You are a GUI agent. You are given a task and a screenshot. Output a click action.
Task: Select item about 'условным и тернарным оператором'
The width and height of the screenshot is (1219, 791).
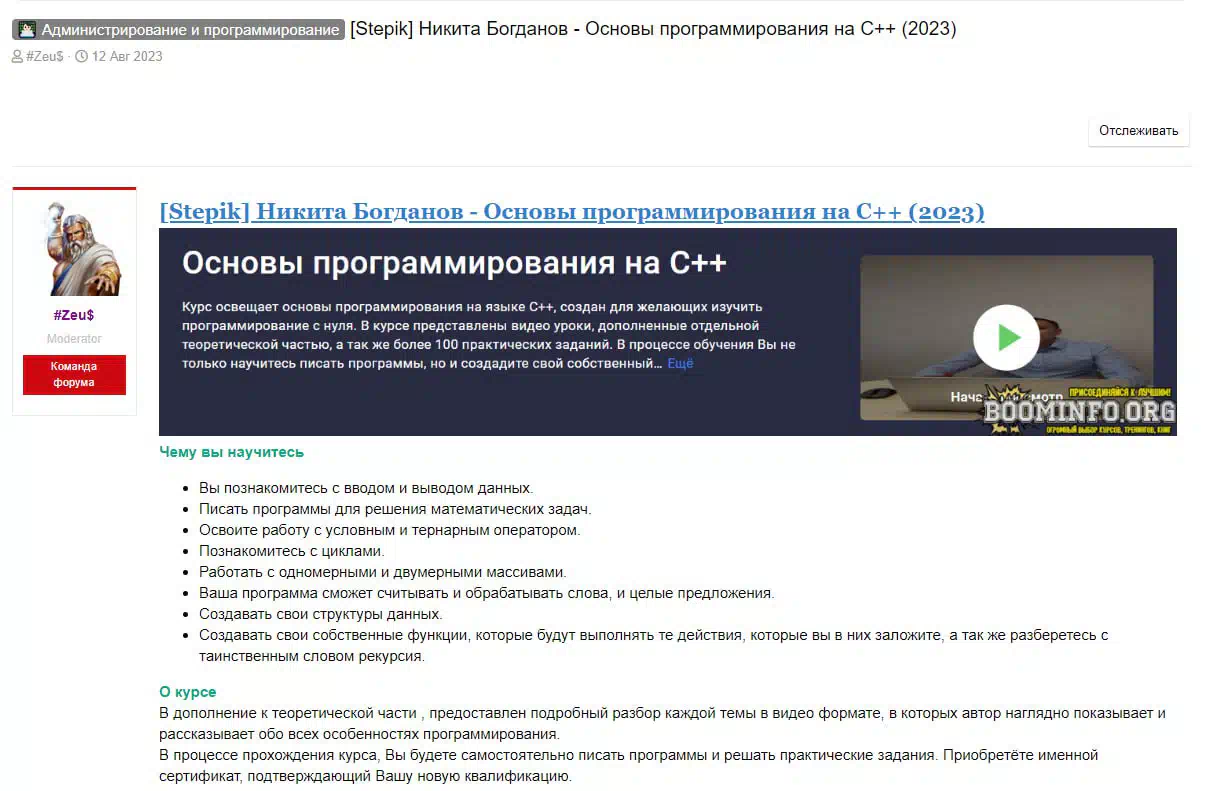pyautogui.click(x=389, y=530)
